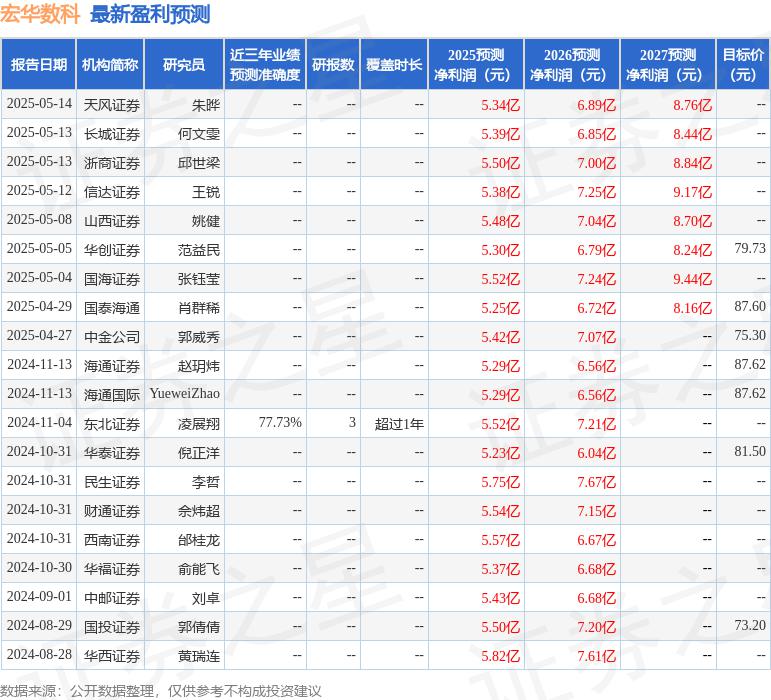Select the 研究员 column header

click(x=184, y=64)
